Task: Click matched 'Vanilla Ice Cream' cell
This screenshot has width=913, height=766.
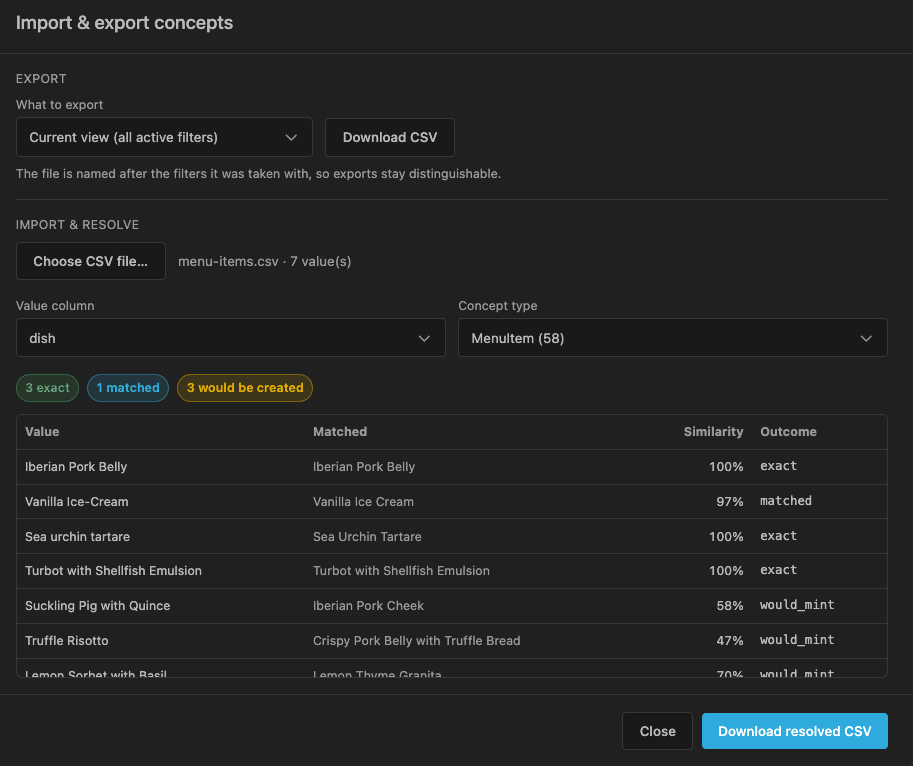Action: [x=363, y=502]
